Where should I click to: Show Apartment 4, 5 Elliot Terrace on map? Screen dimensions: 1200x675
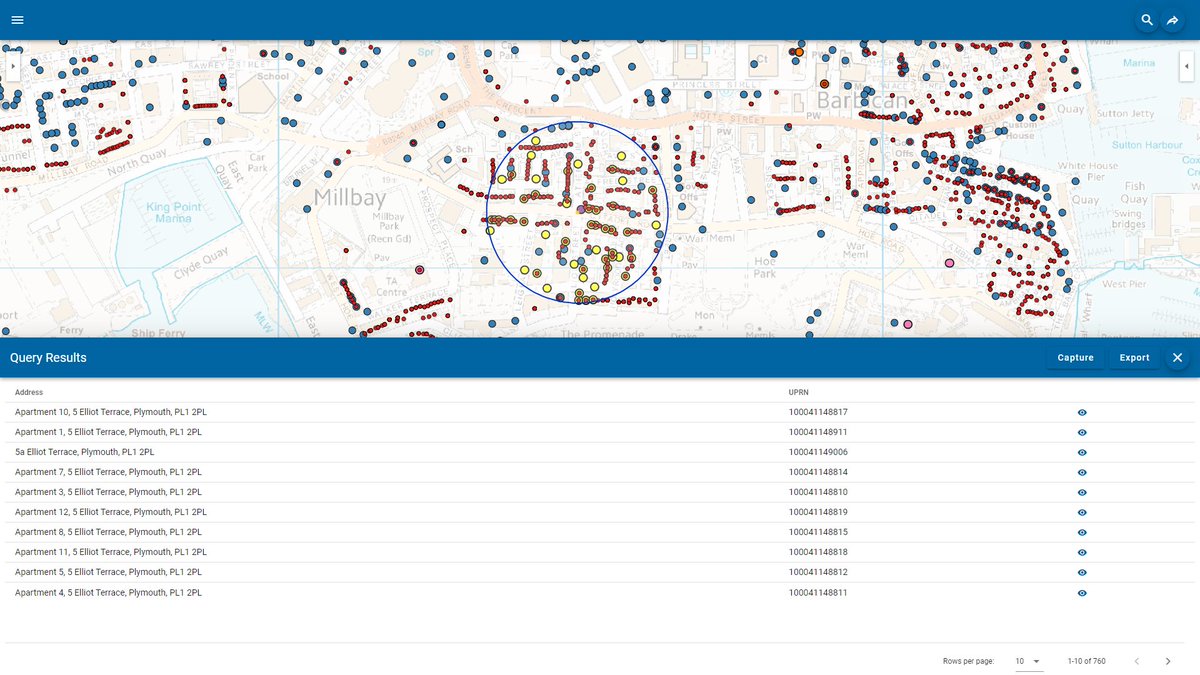click(1081, 592)
